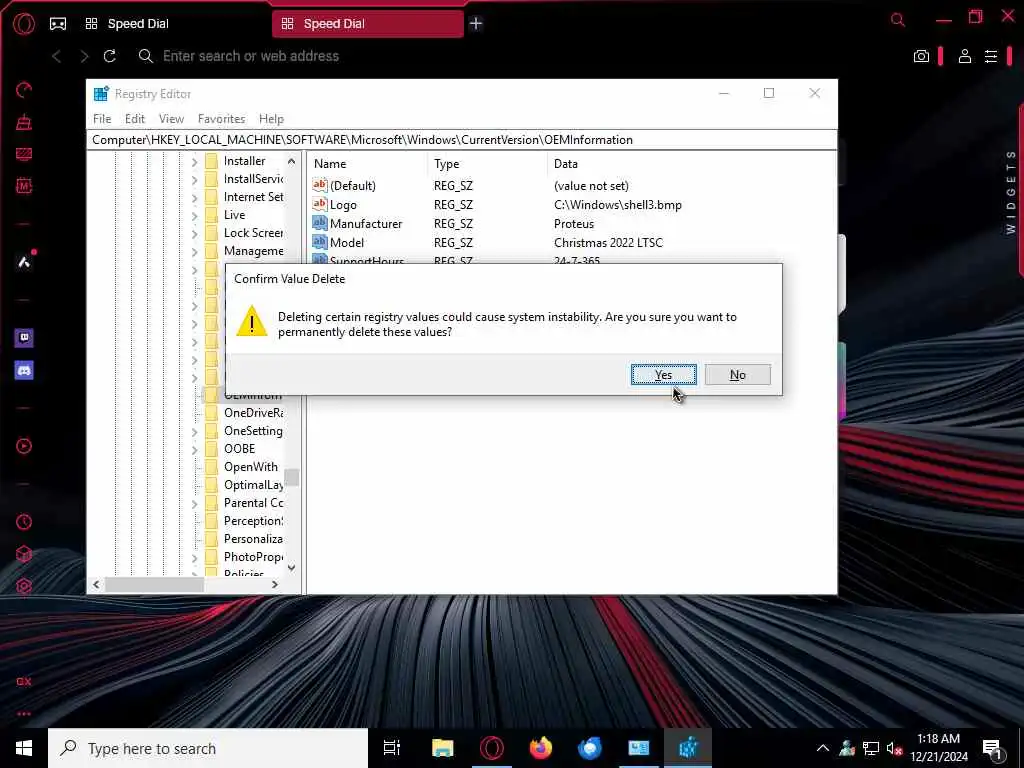Expand the Parental Controls registry key
Screen dimensions: 1024x768
195,504
